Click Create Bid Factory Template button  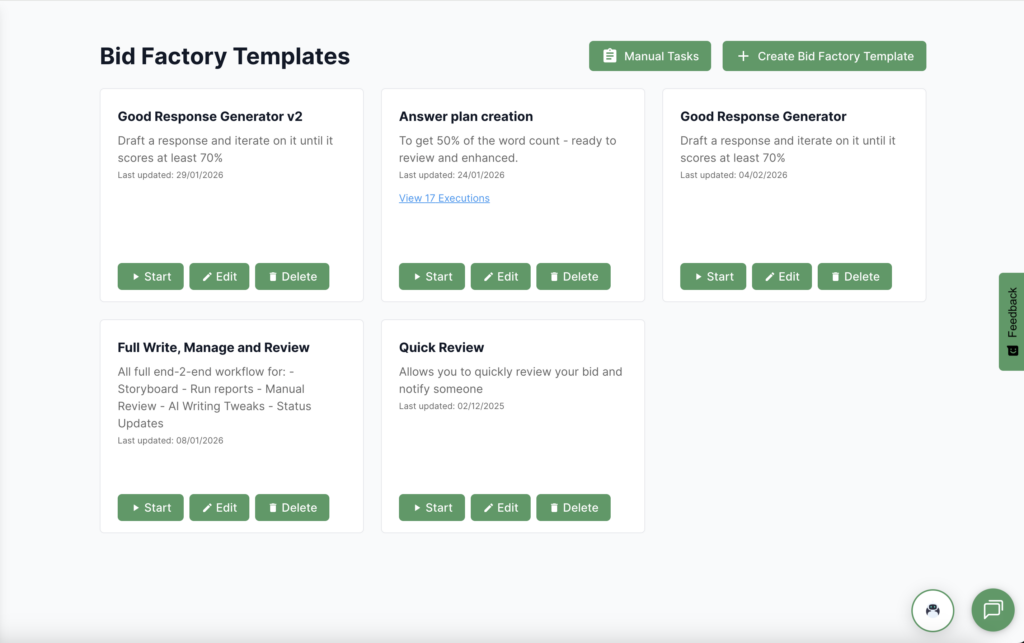[824, 56]
